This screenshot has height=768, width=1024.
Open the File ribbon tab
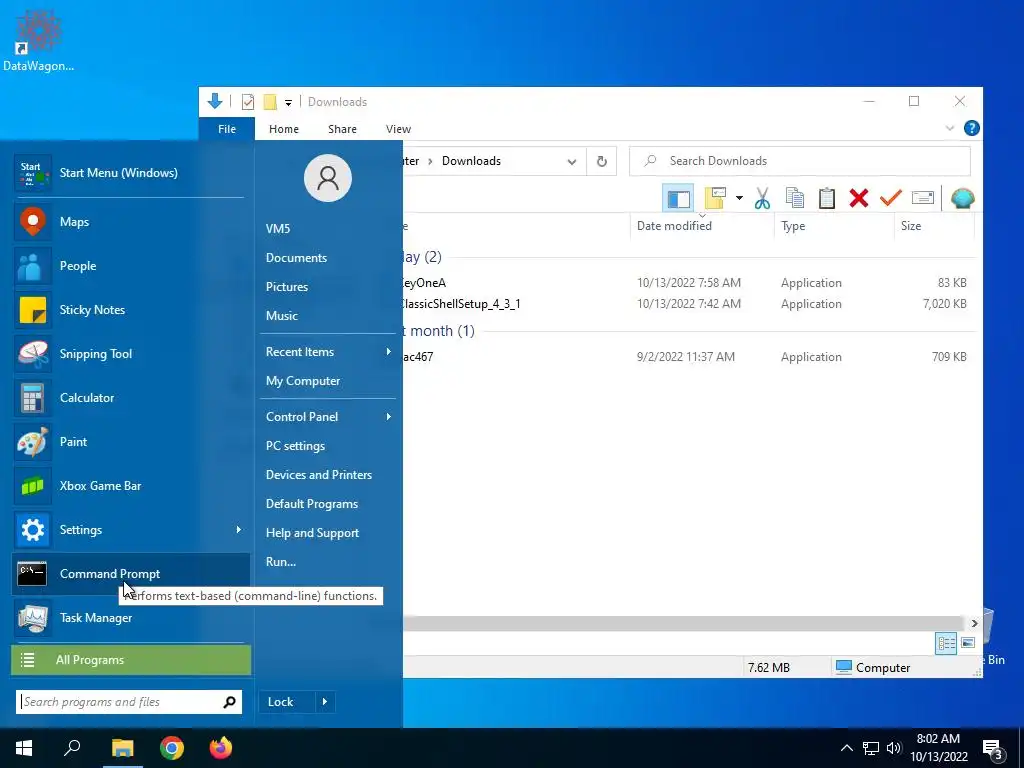tap(227, 129)
